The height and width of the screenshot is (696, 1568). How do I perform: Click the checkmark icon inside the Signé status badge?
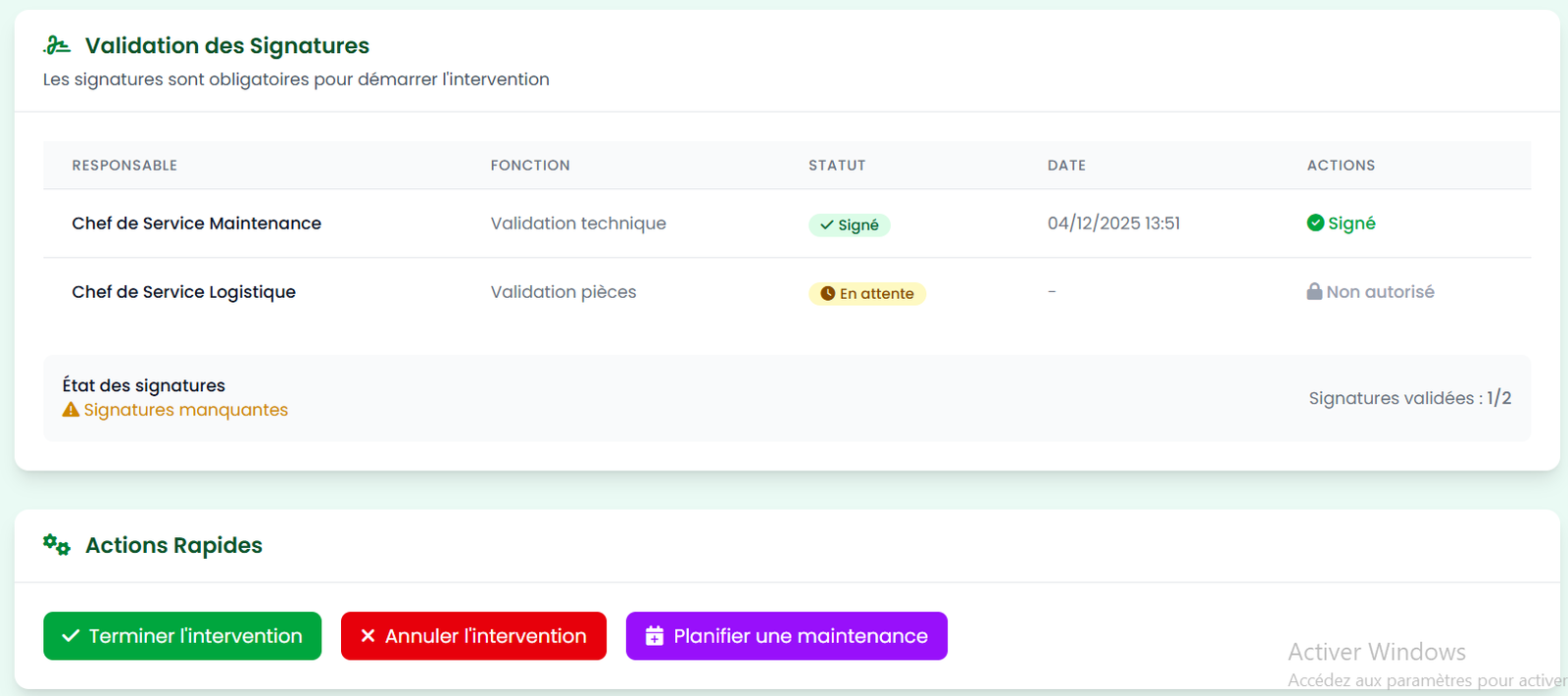[x=827, y=225]
